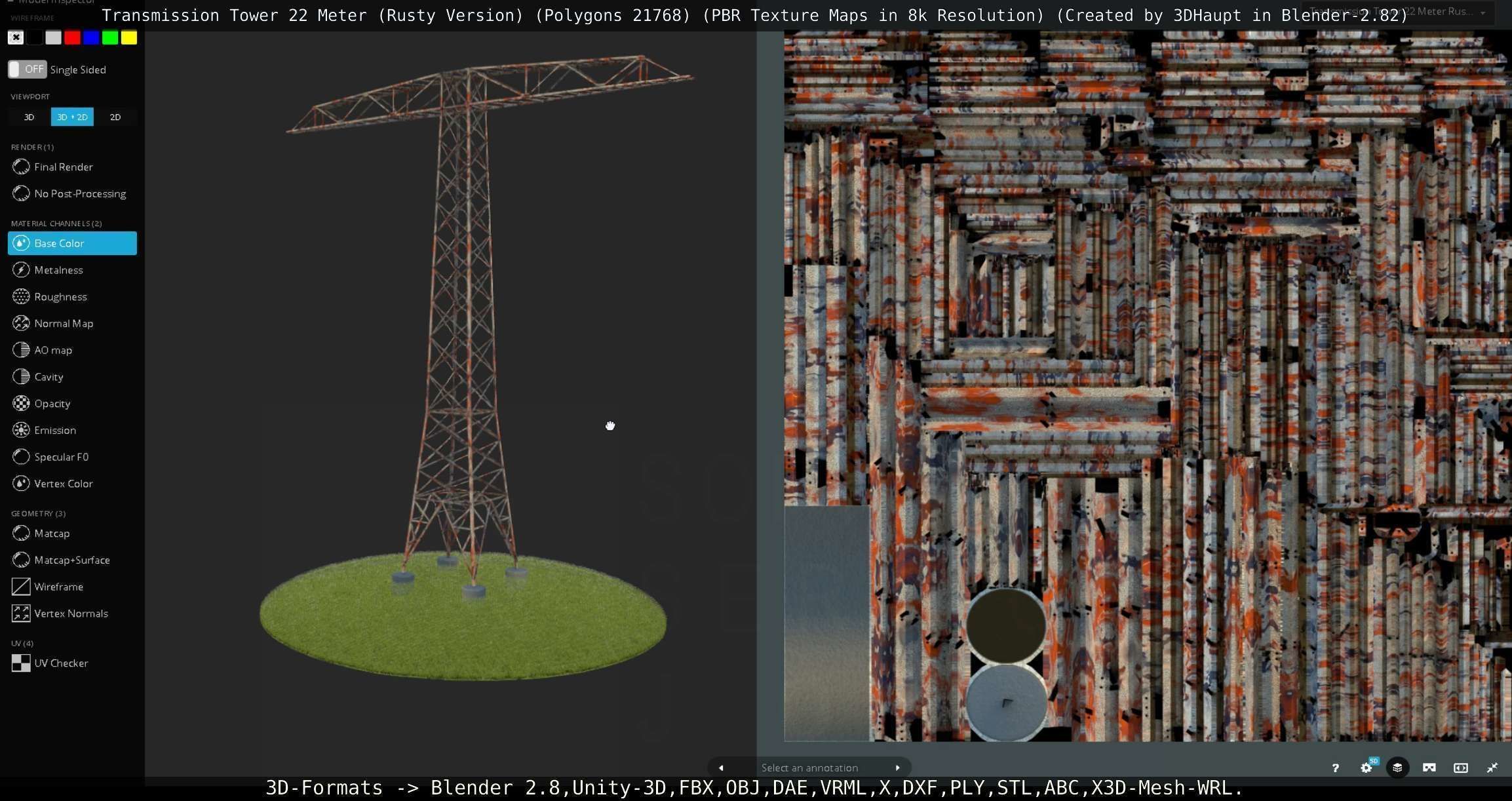Show the Emission channel
The width and height of the screenshot is (1512, 801).
click(x=72, y=431)
